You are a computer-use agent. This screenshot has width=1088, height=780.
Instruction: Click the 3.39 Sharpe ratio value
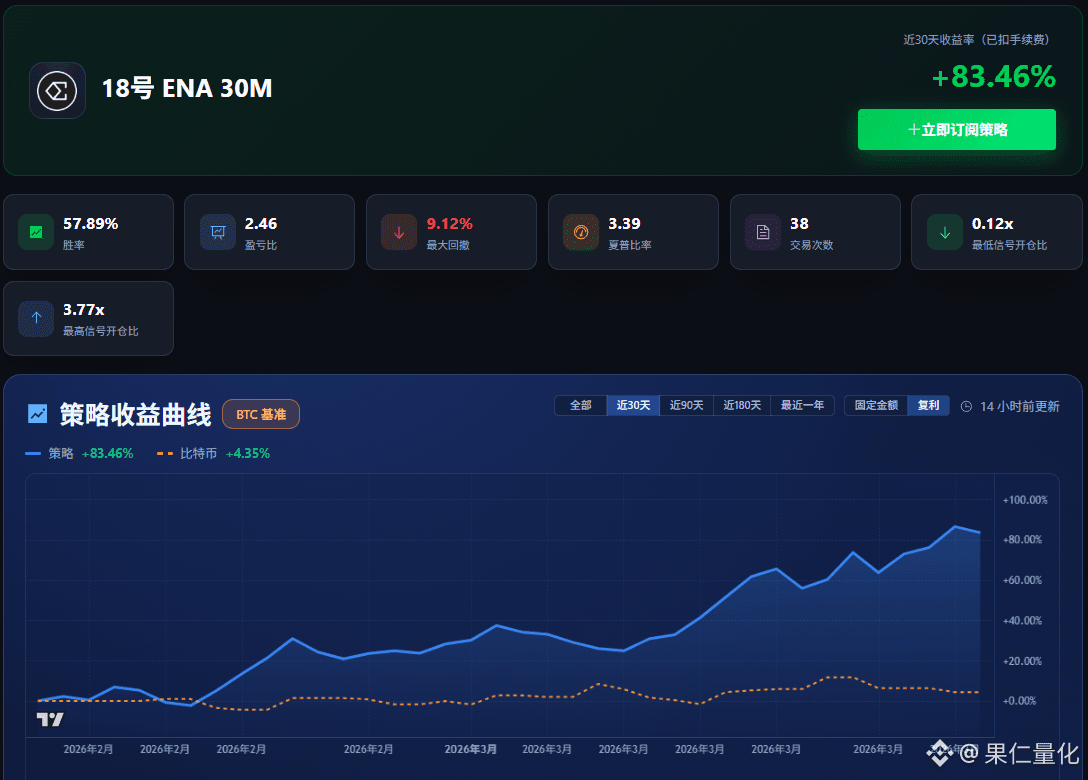(624, 223)
